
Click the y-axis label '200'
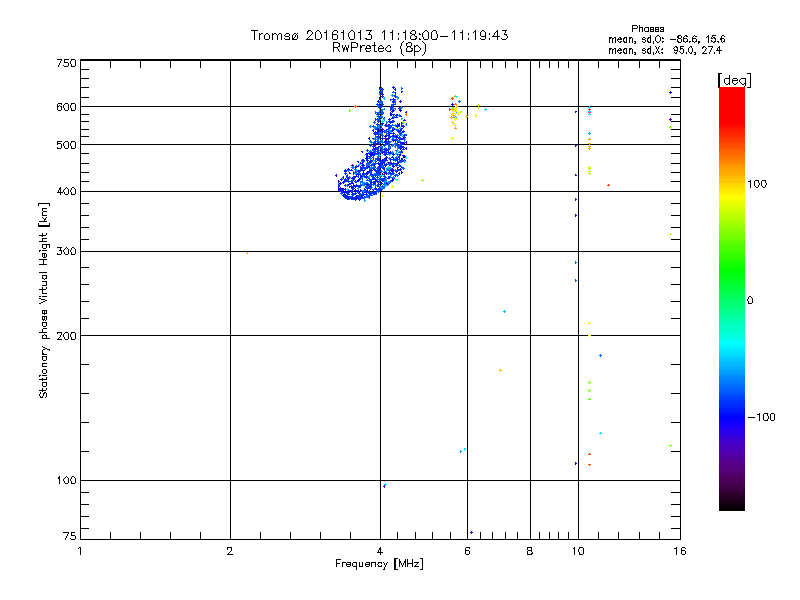pyautogui.click(x=66, y=336)
